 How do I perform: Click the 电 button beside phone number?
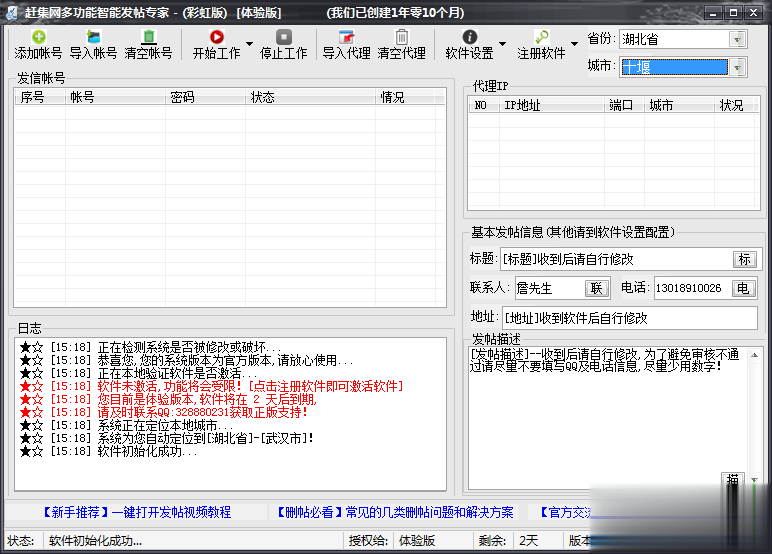[x=743, y=288]
